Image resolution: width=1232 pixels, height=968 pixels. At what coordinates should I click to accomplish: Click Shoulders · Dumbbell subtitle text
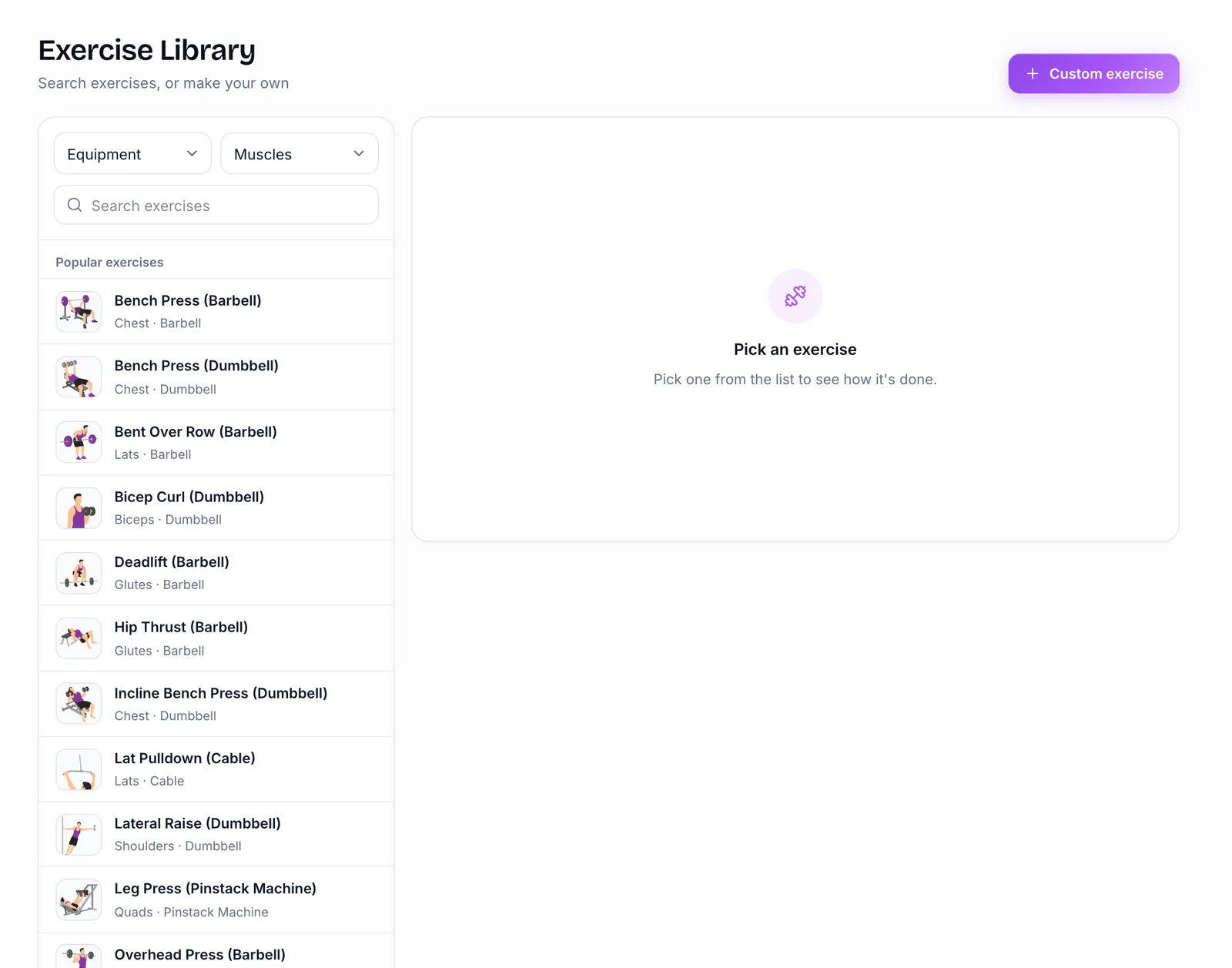tap(178, 846)
